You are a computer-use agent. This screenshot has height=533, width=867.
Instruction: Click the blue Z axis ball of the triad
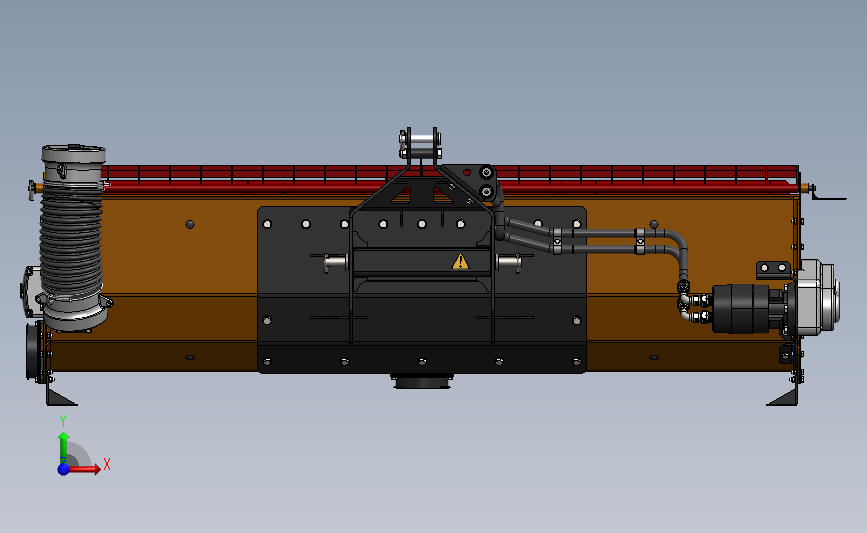coord(64,469)
